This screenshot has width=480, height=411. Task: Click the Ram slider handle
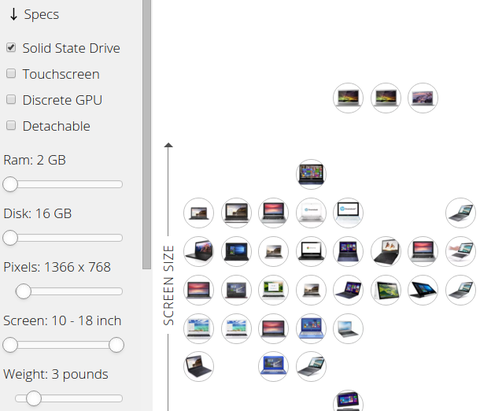click(x=10, y=184)
